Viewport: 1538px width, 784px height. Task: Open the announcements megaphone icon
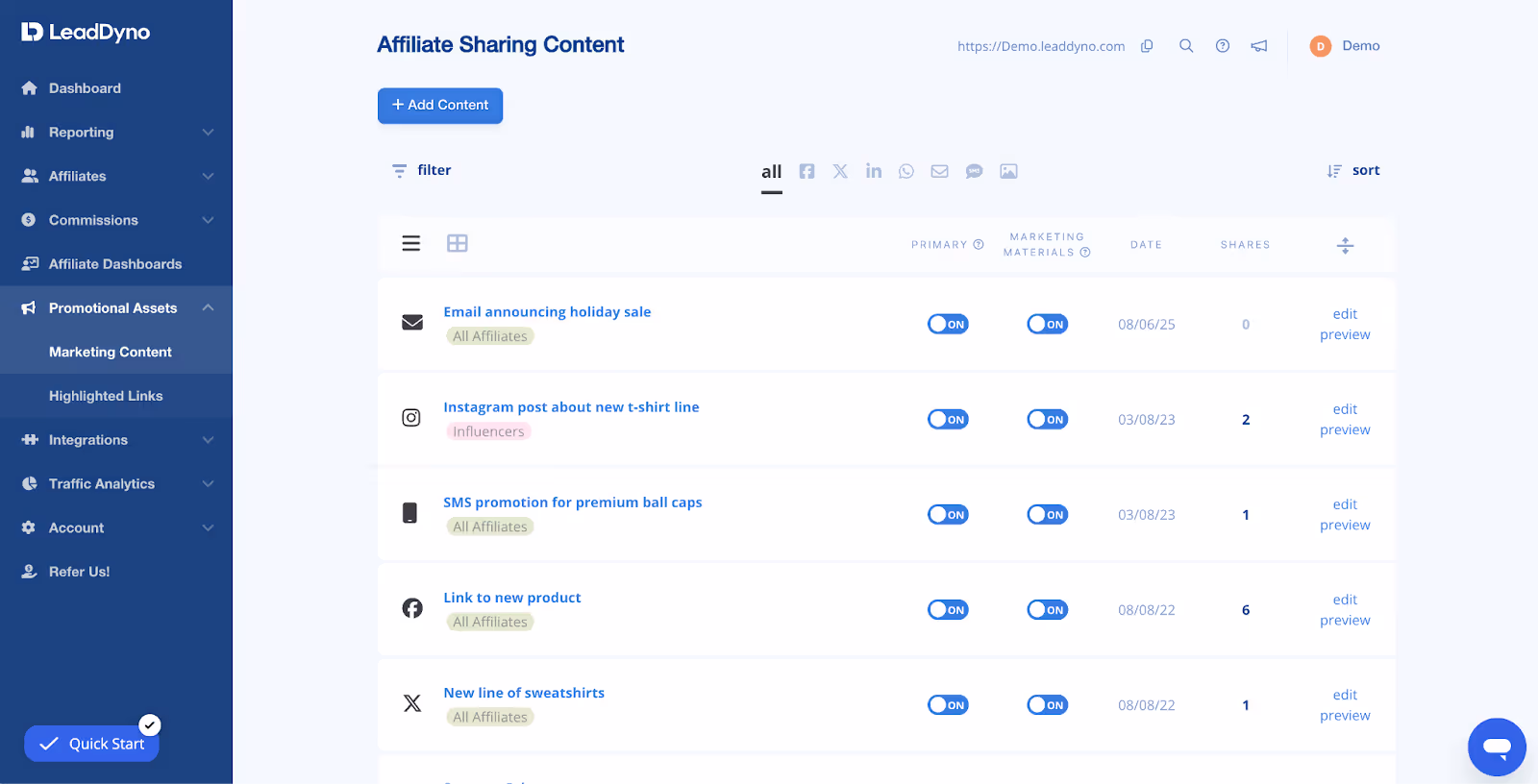tap(1259, 46)
